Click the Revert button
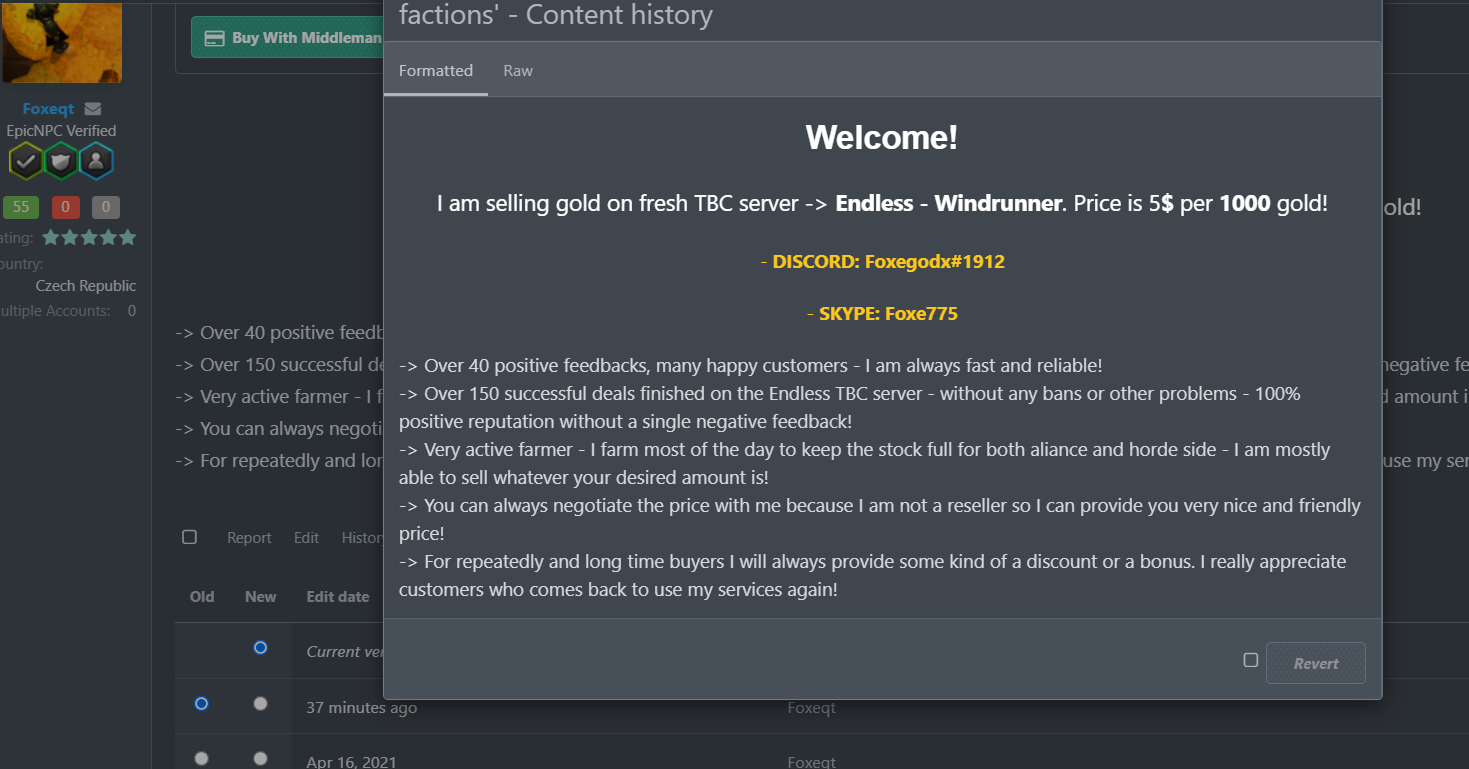The width and height of the screenshot is (1469, 769). click(x=1315, y=663)
